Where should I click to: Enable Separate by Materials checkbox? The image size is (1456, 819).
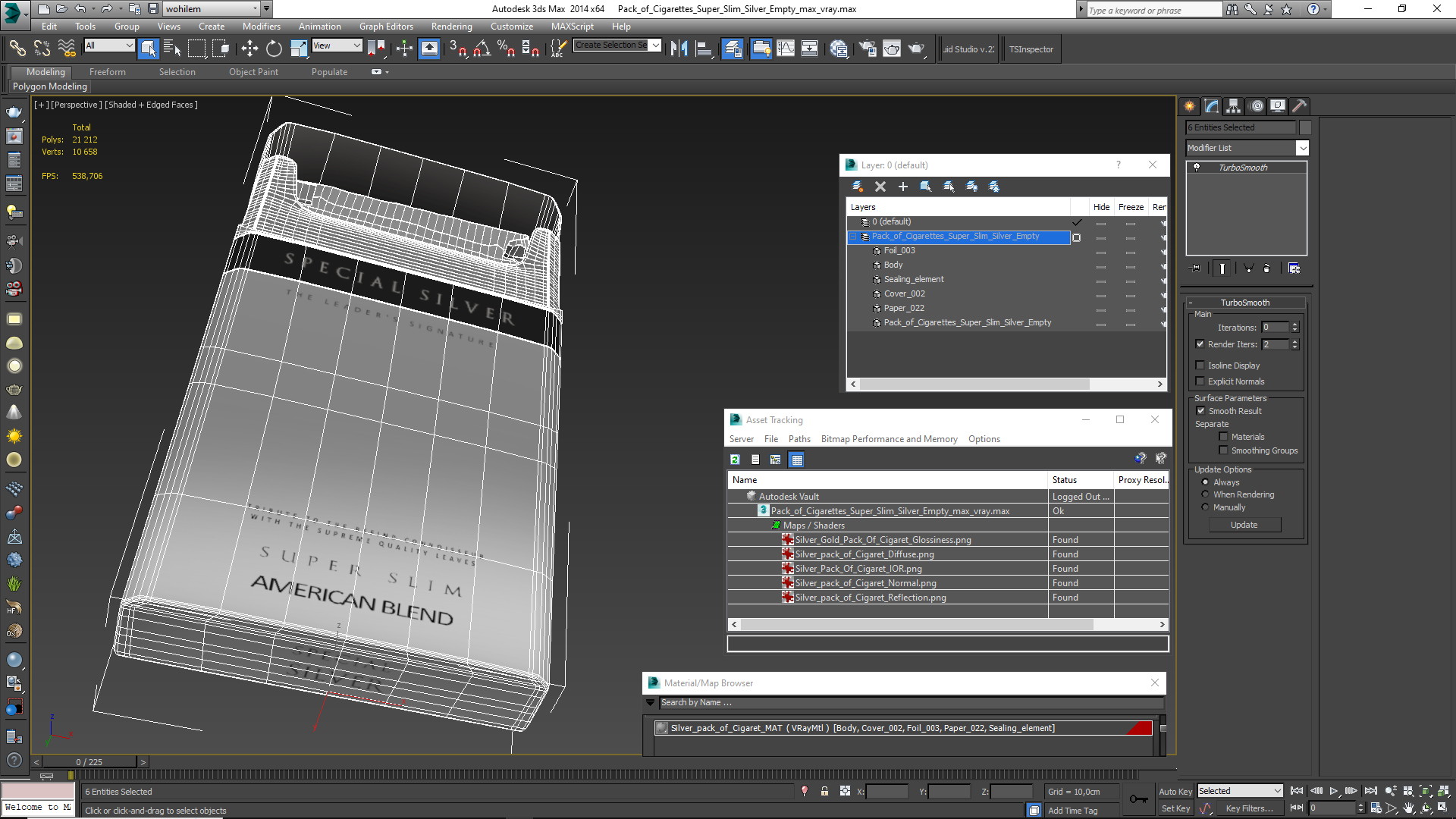pos(1223,437)
